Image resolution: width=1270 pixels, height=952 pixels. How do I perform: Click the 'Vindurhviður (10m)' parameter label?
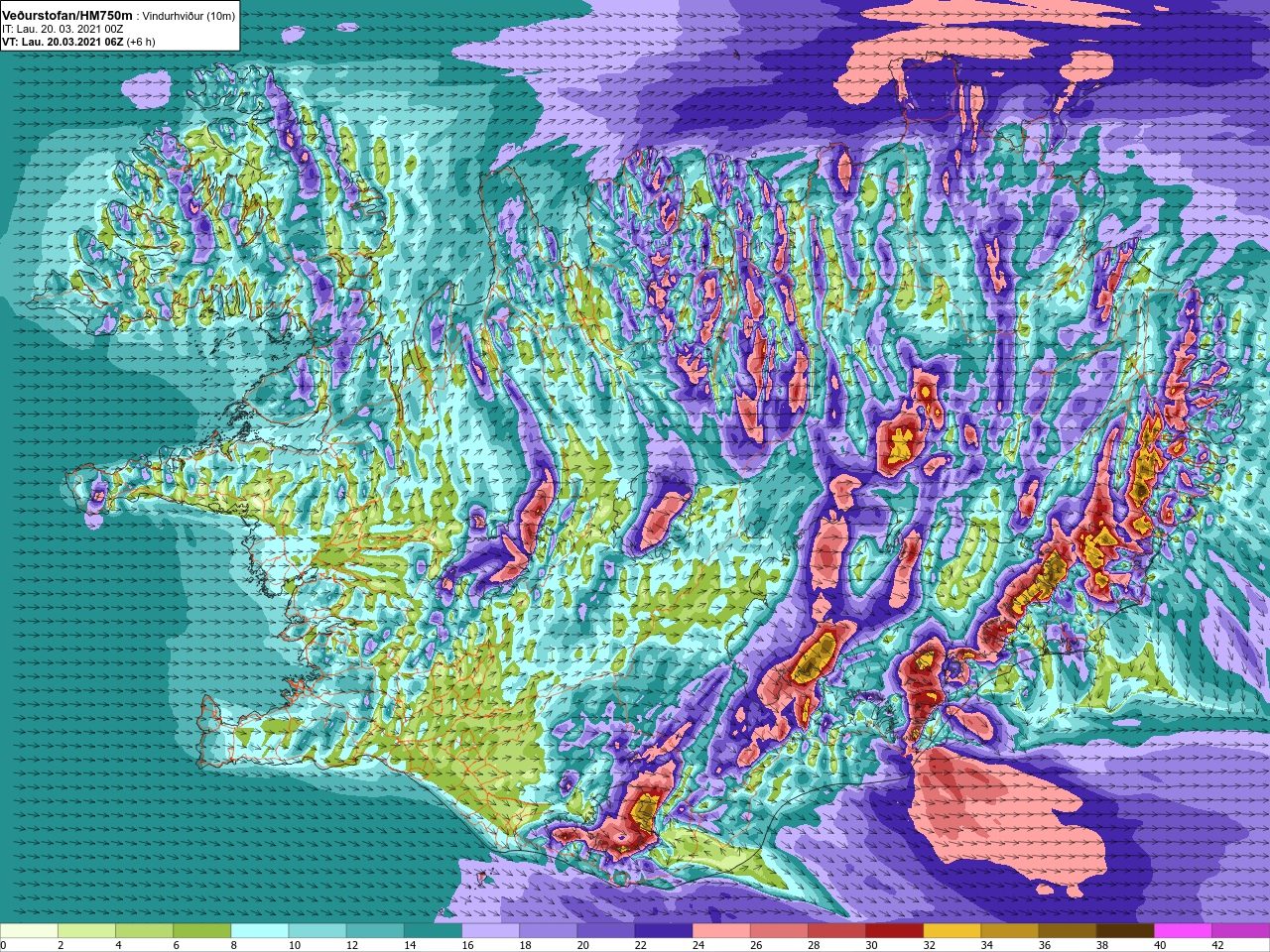click(x=189, y=17)
